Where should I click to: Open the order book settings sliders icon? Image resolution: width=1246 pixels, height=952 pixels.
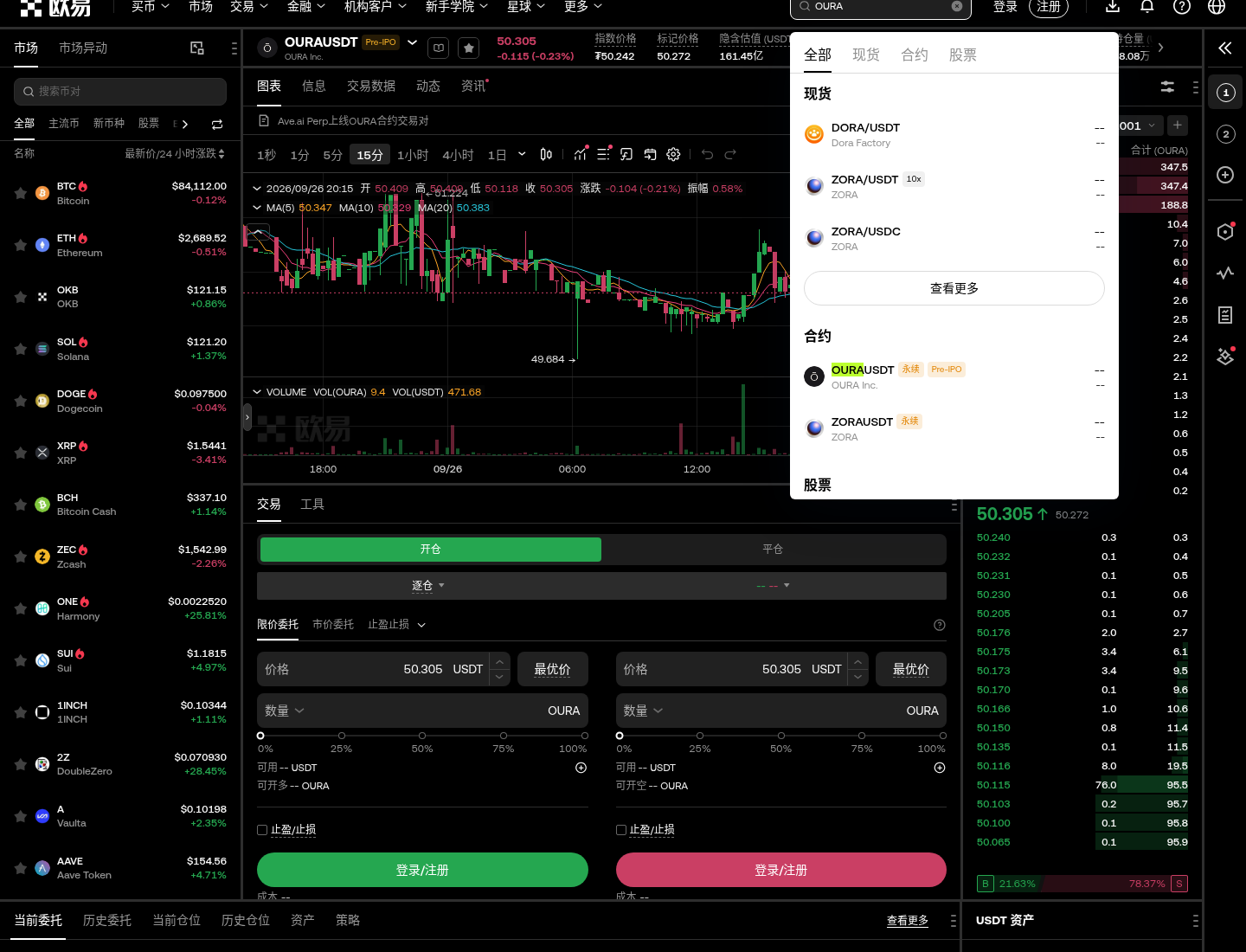pyautogui.click(x=1167, y=87)
